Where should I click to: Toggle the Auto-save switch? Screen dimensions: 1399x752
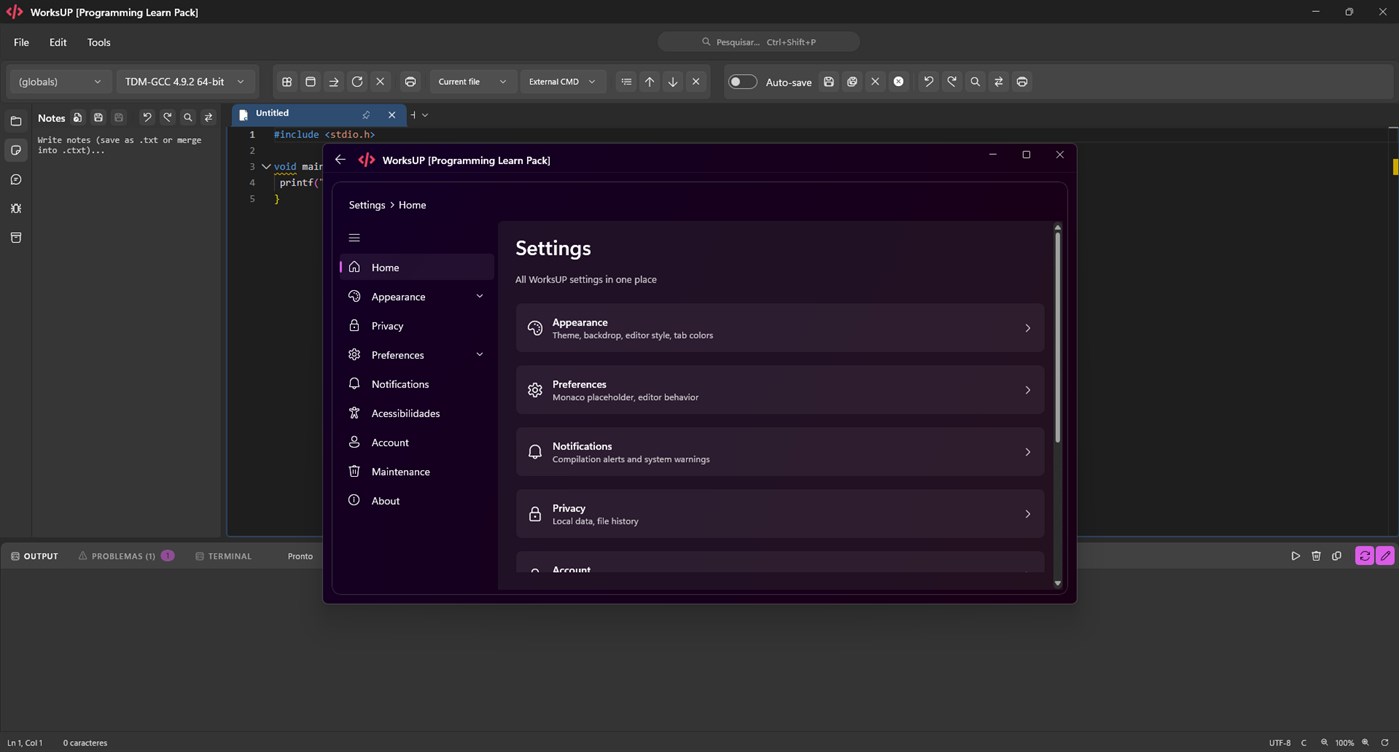pos(742,82)
